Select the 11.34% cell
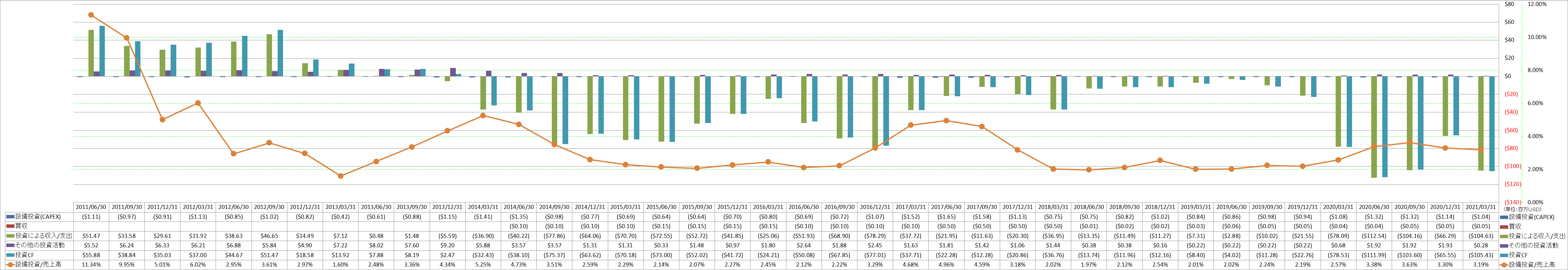 coord(91,265)
